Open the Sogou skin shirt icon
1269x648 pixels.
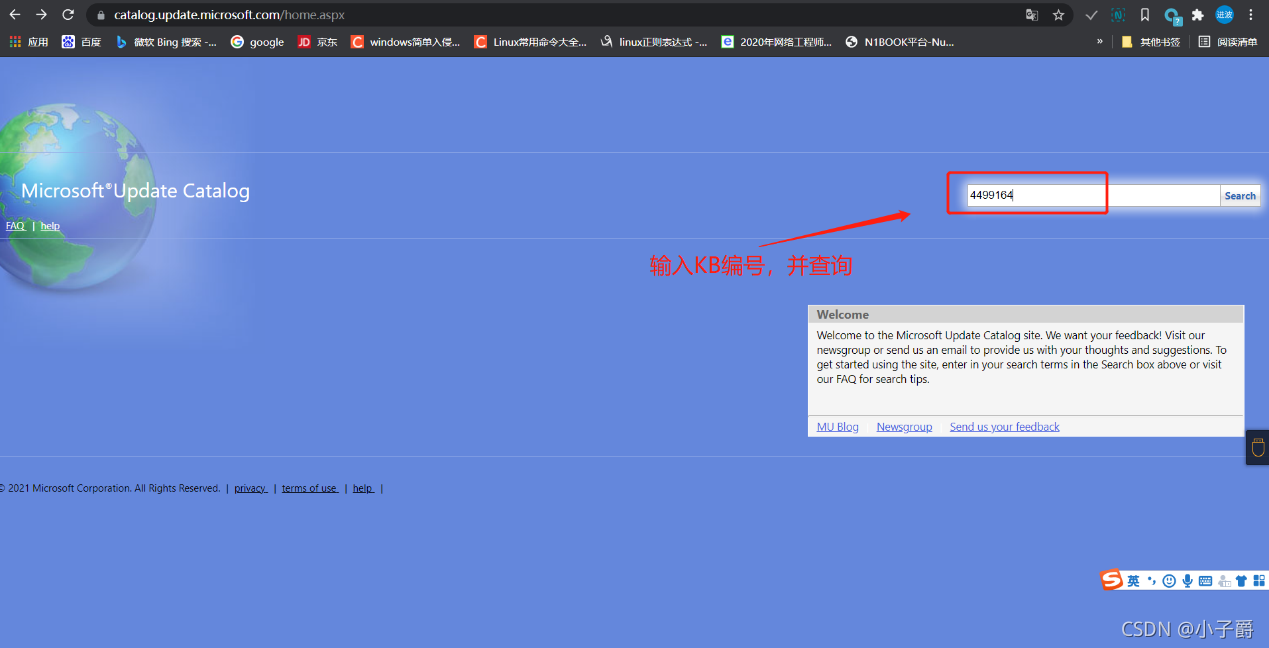pyautogui.click(x=1241, y=581)
